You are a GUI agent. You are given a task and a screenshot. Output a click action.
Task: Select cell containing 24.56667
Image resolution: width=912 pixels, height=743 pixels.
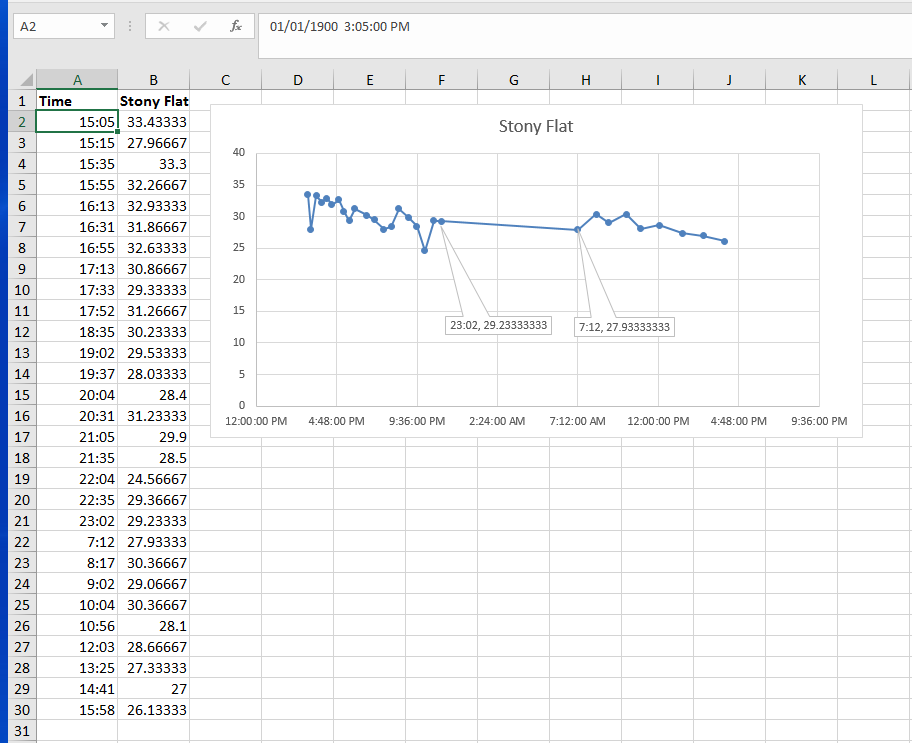click(x=154, y=479)
